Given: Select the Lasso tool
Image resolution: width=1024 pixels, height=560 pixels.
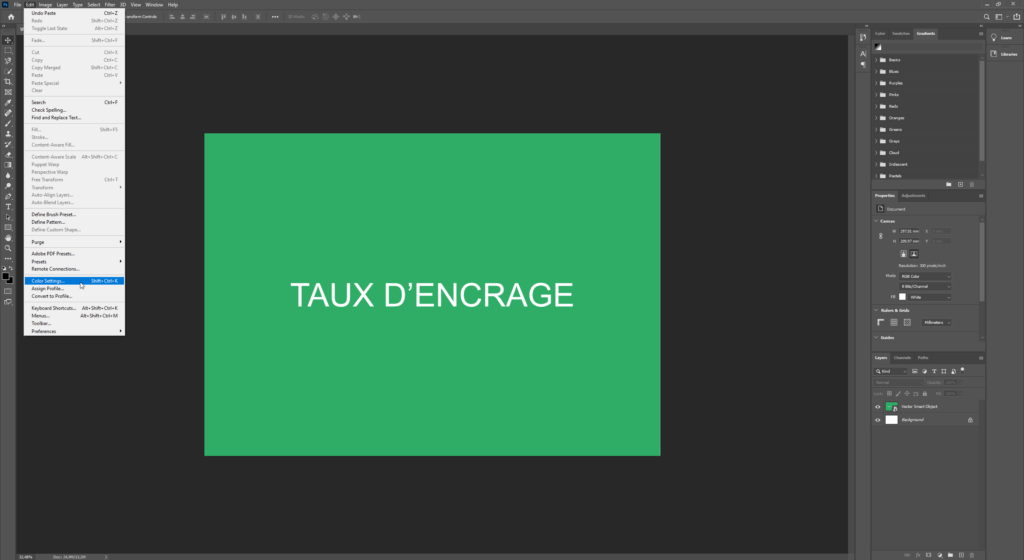Looking at the screenshot, I should click(x=8, y=61).
